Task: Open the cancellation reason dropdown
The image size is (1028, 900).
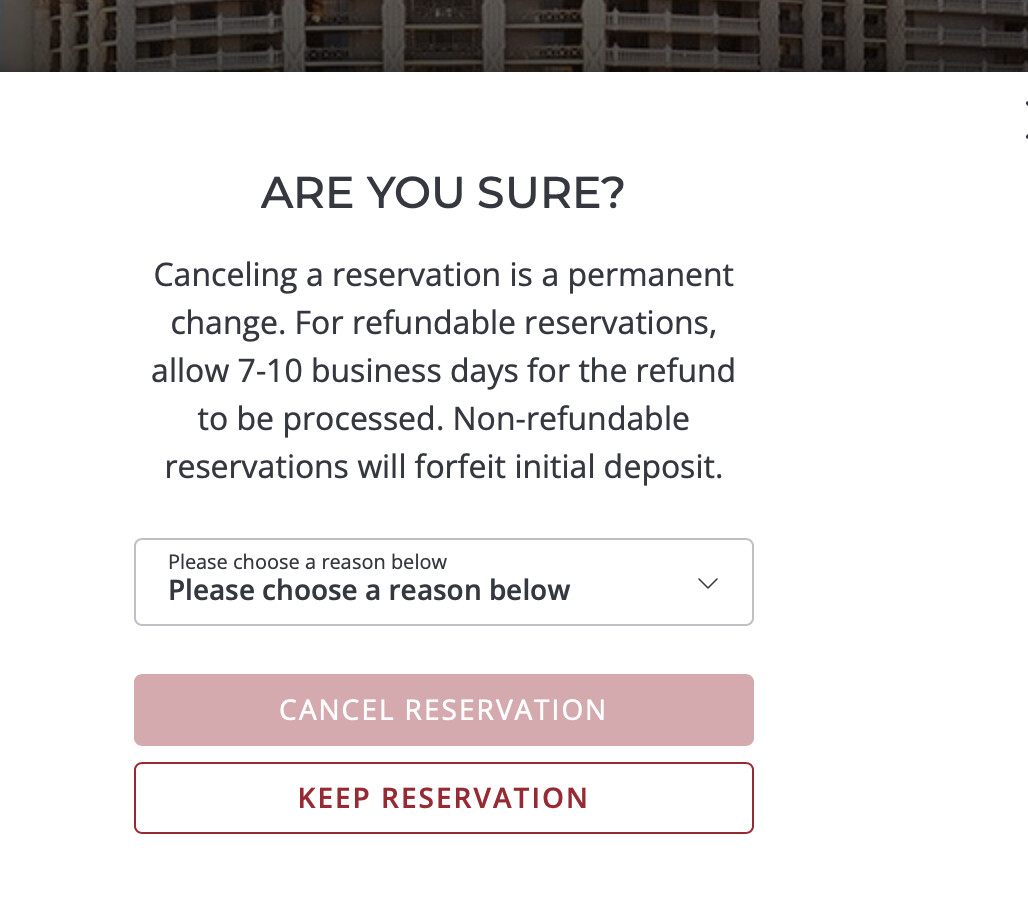Action: pyautogui.click(x=443, y=582)
